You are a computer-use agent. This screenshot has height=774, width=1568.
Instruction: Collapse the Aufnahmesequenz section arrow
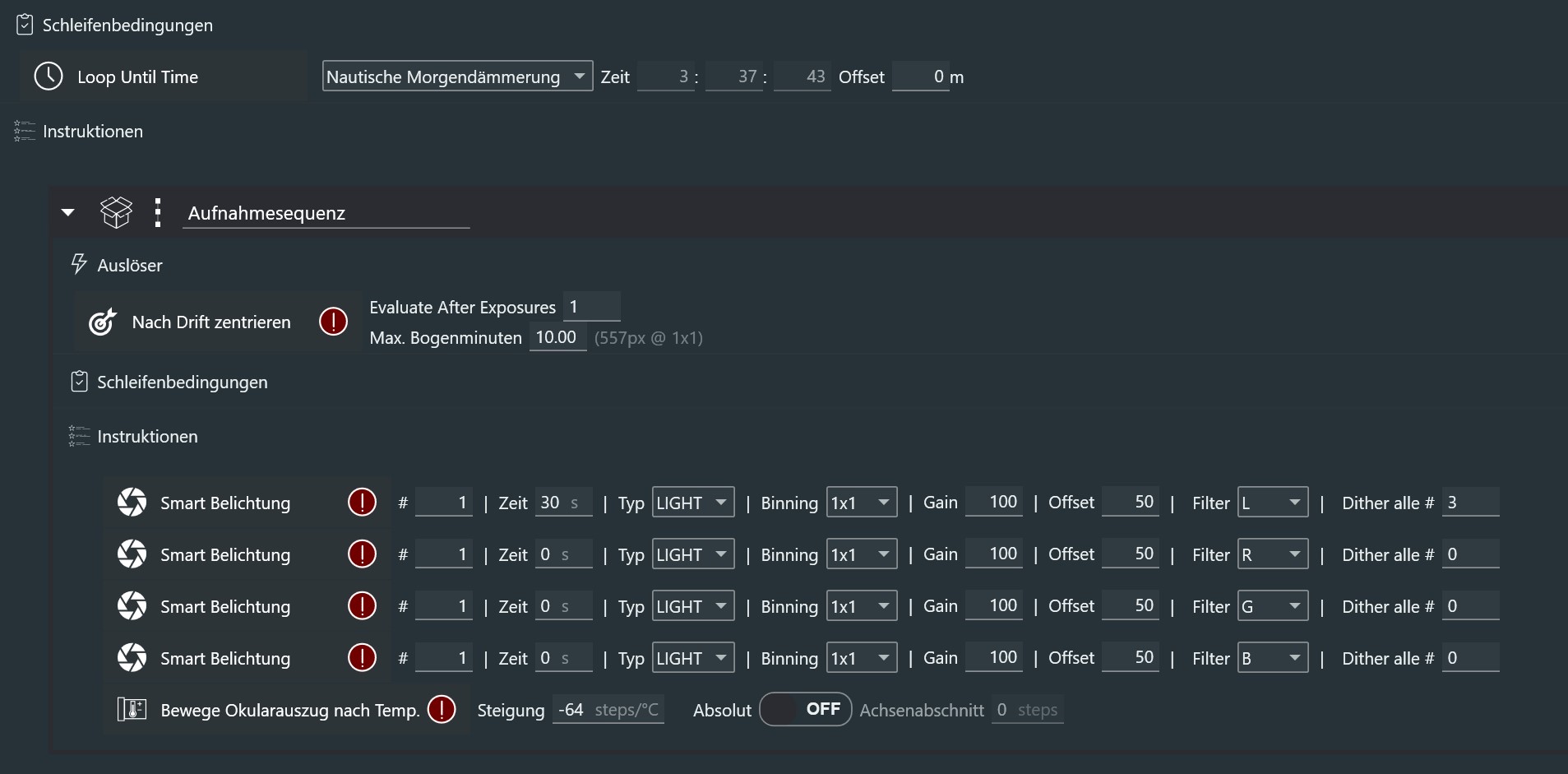click(68, 212)
